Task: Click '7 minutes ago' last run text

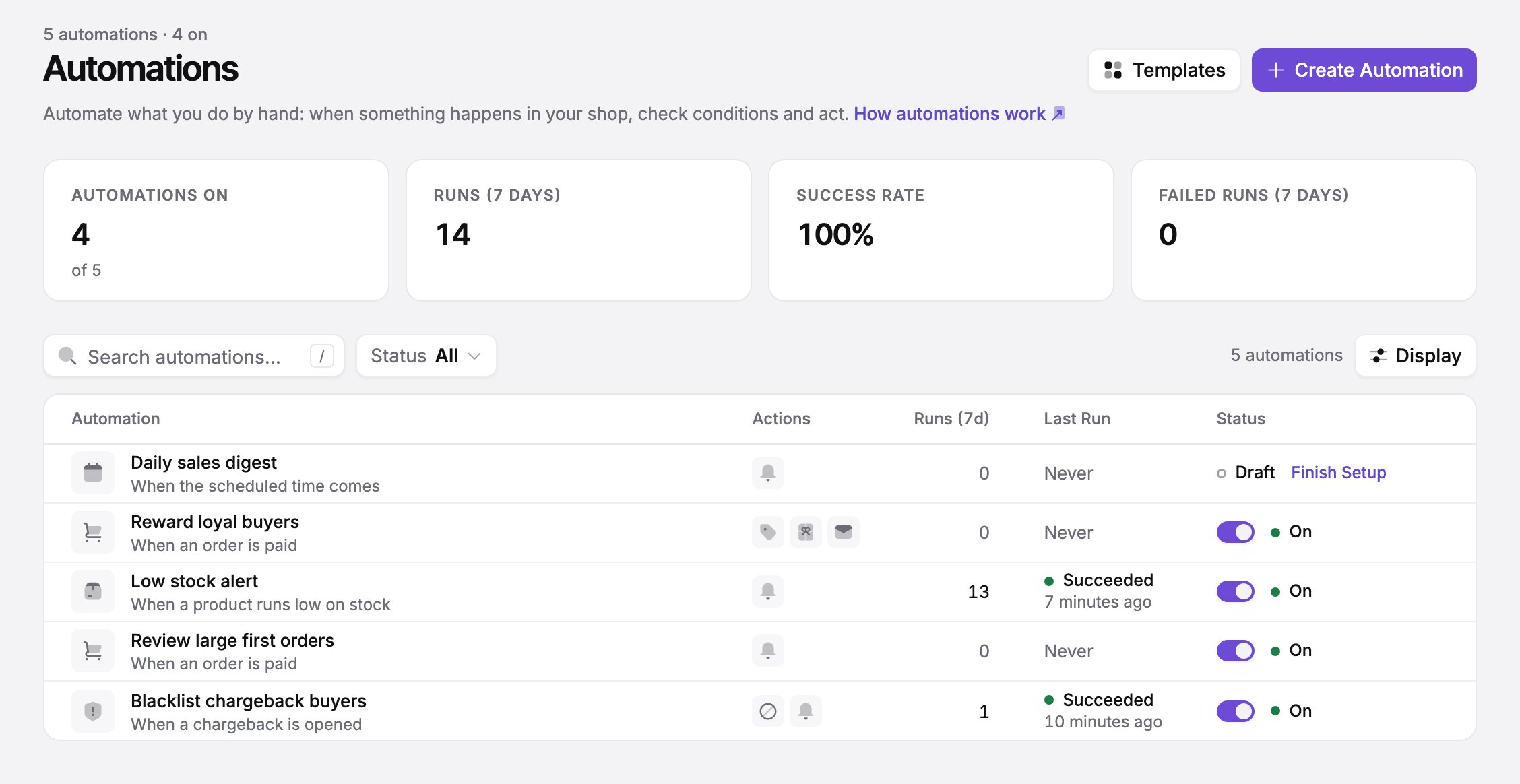Action: click(x=1098, y=602)
